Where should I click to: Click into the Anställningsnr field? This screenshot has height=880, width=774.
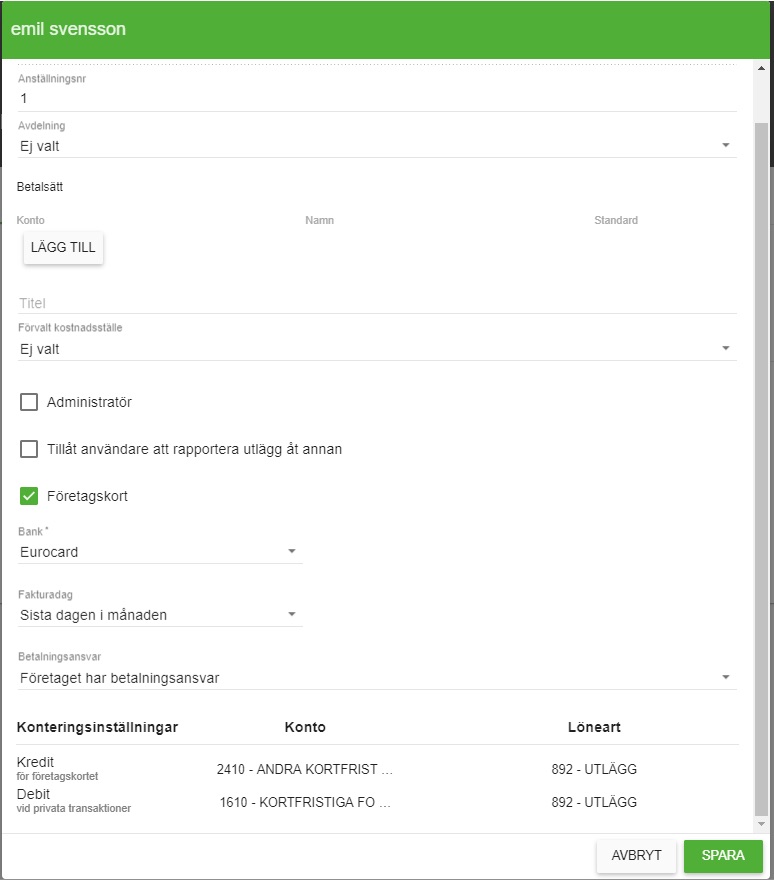coord(377,99)
